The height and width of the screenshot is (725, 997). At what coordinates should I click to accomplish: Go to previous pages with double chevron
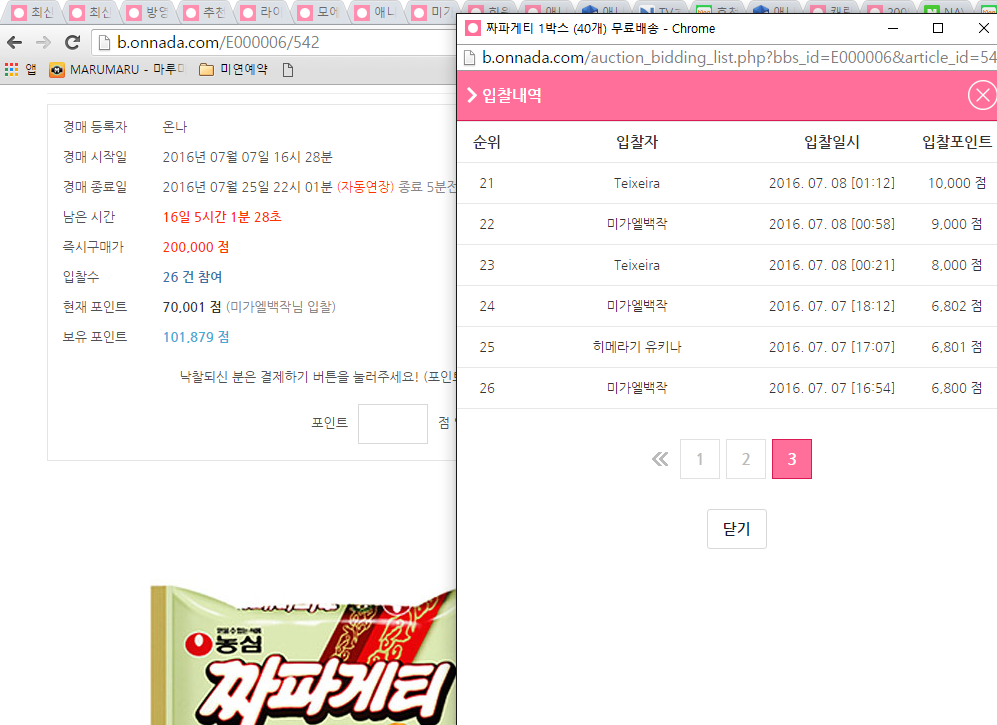click(x=660, y=459)
